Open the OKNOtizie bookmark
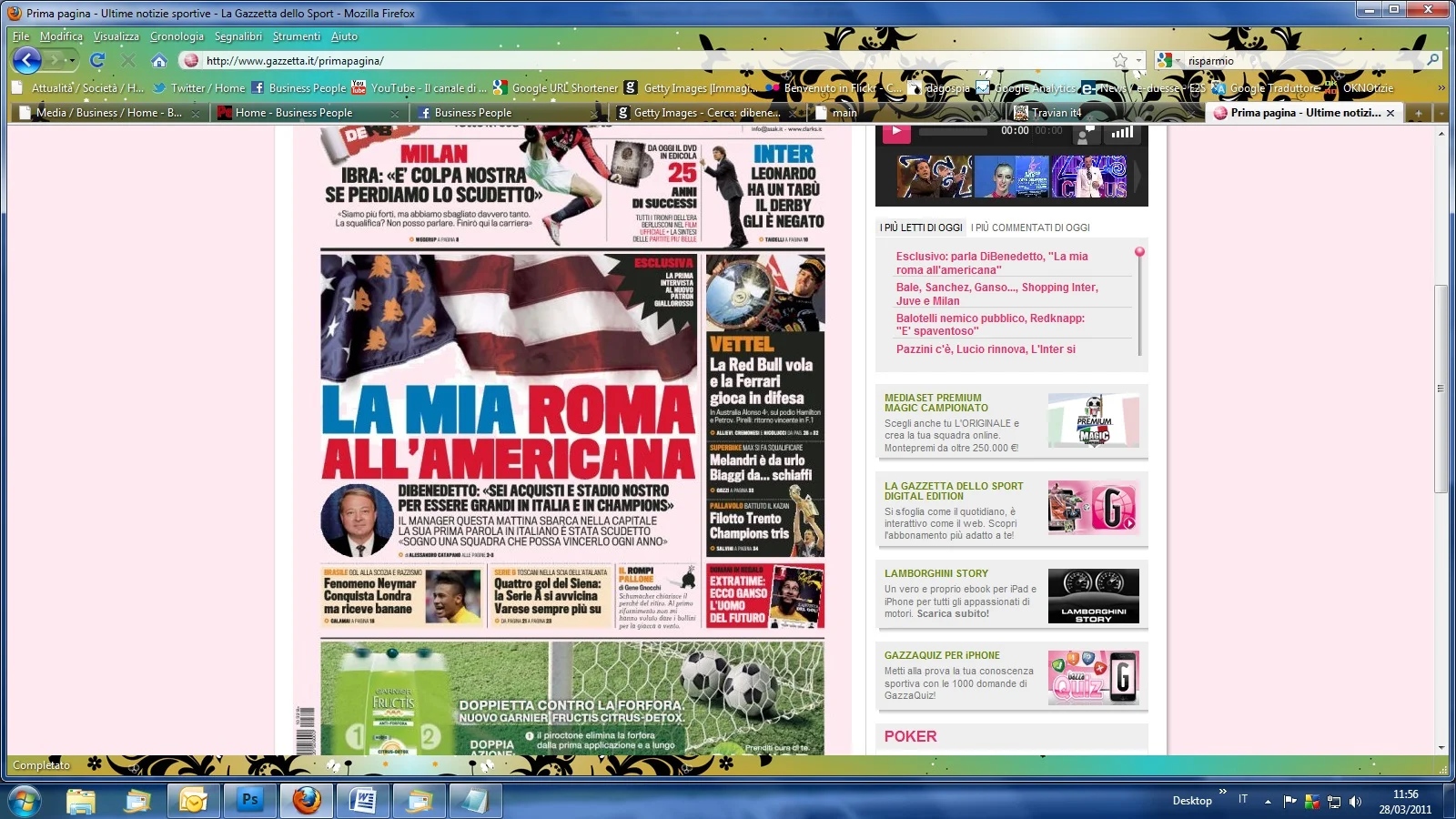 (x=1360, y=88)
